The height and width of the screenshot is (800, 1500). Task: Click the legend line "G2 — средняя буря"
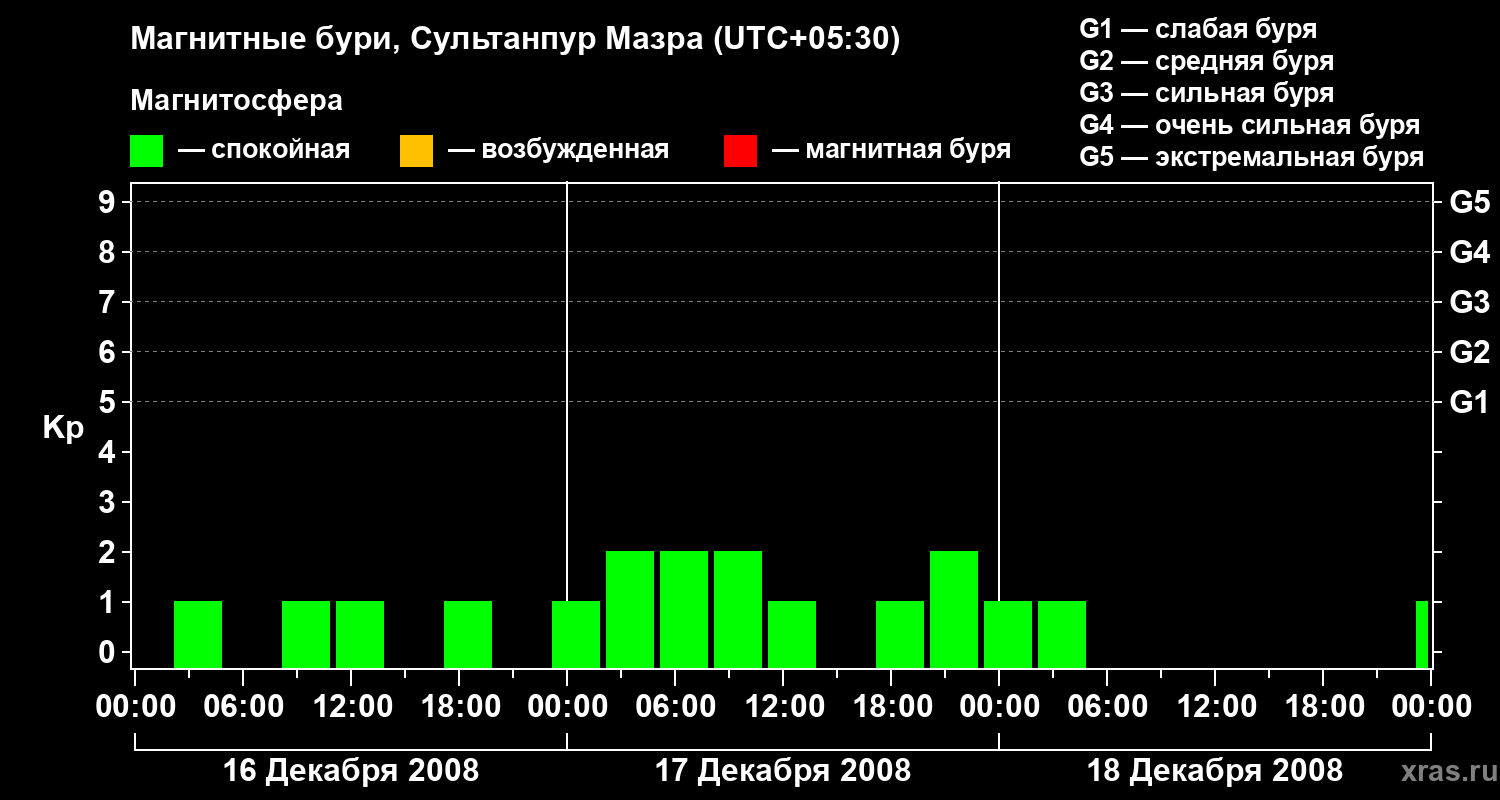point(1206,61)
